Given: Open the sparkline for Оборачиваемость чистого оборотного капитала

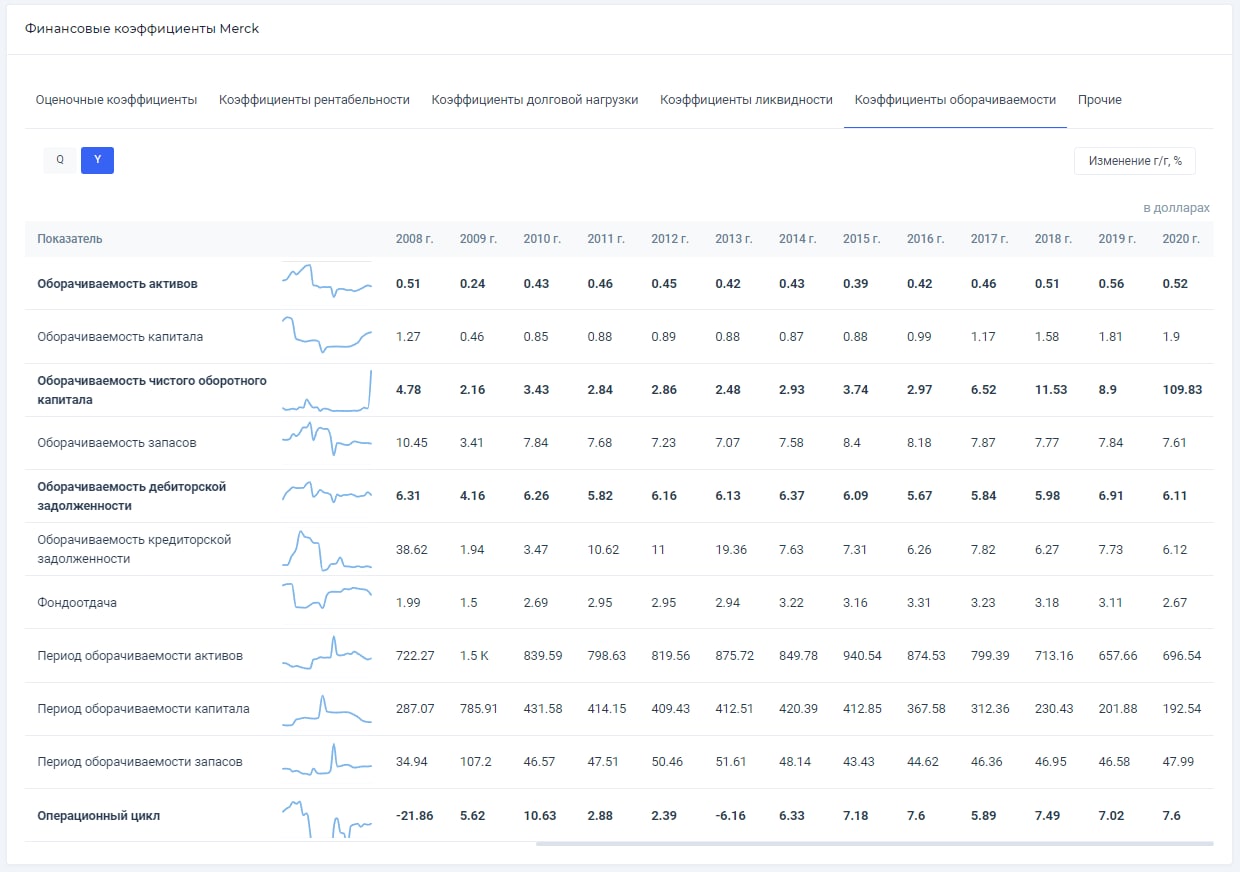Looking at the screenshot, I should [x=327, y=390].
